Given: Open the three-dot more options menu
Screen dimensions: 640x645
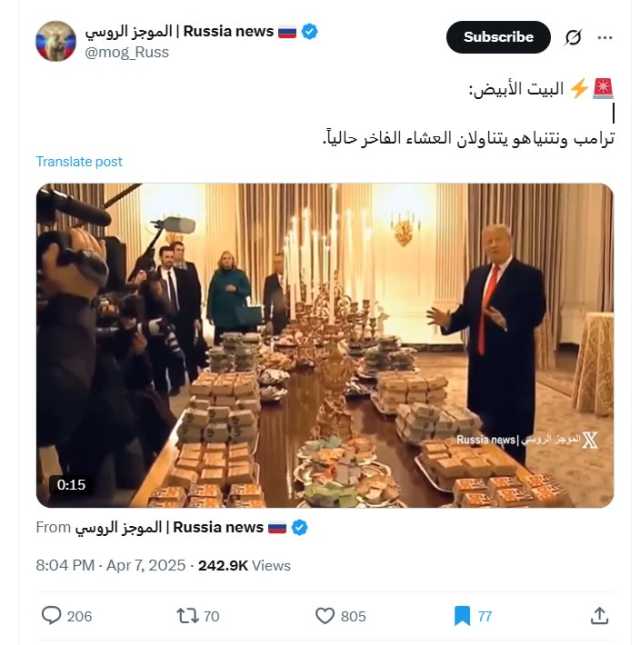Looking at the screenshot, I should (605, 37).
